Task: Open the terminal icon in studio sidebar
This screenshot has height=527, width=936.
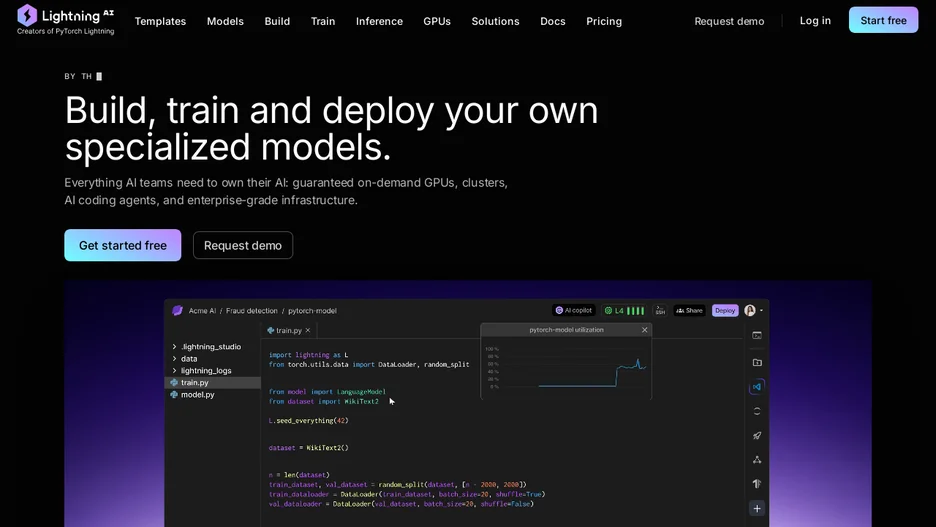Action: tap(757, 335)
